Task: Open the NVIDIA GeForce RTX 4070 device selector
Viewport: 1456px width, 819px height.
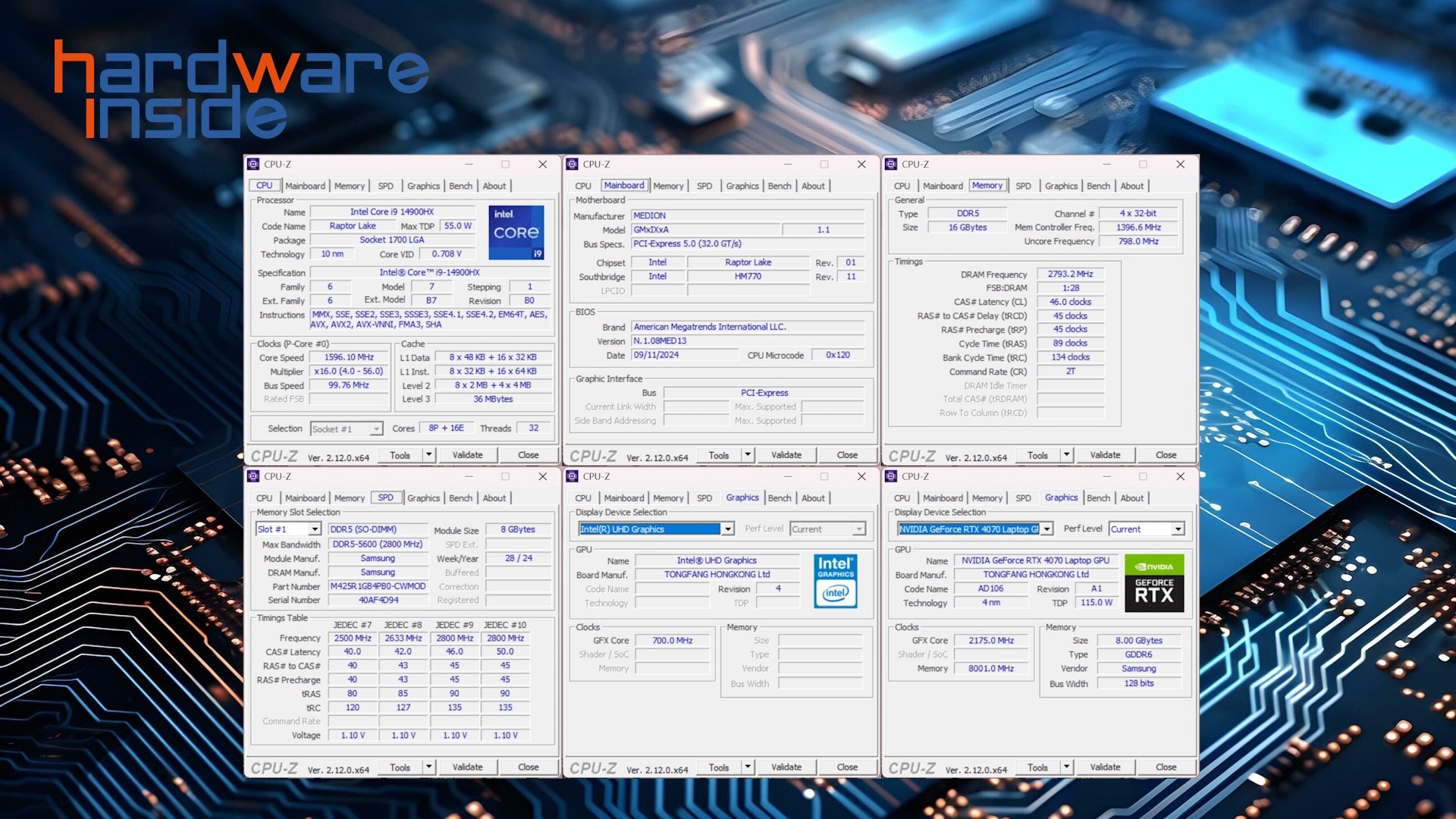Action: click(x=1046, y=529)
